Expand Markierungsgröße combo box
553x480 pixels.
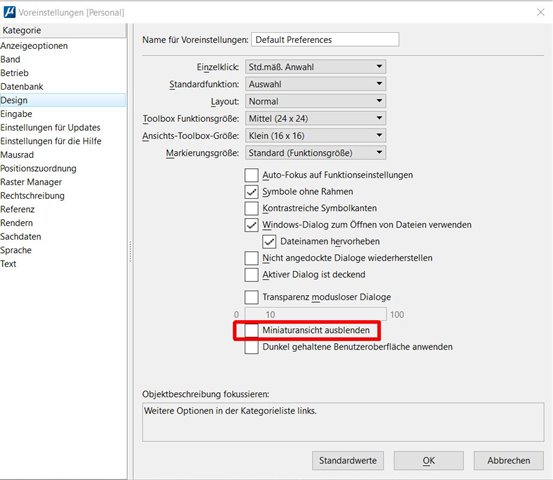(x=315, y=153)
